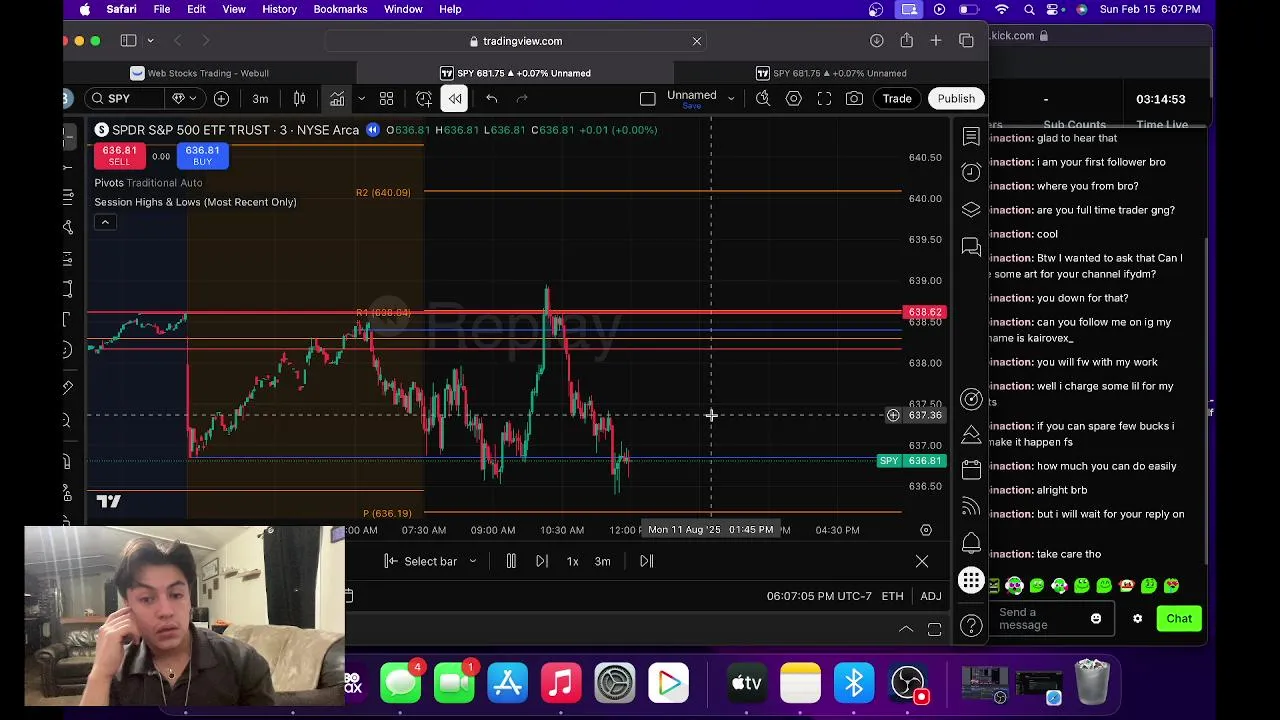Change replay interval 3m
Screen dimensions: 1280x720
pos(602,561)
